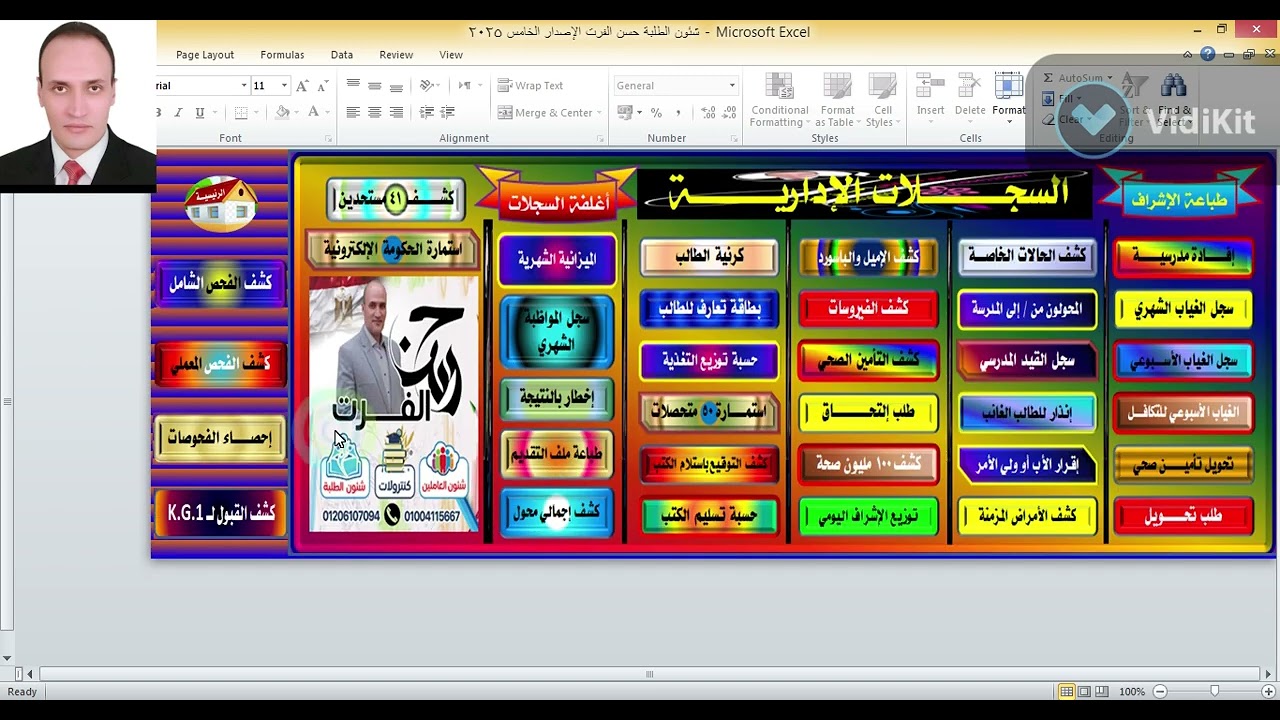Click the الميزانية الشهرية button
Viewport: 1280px width, 720px height.
[x=557, y=260]
